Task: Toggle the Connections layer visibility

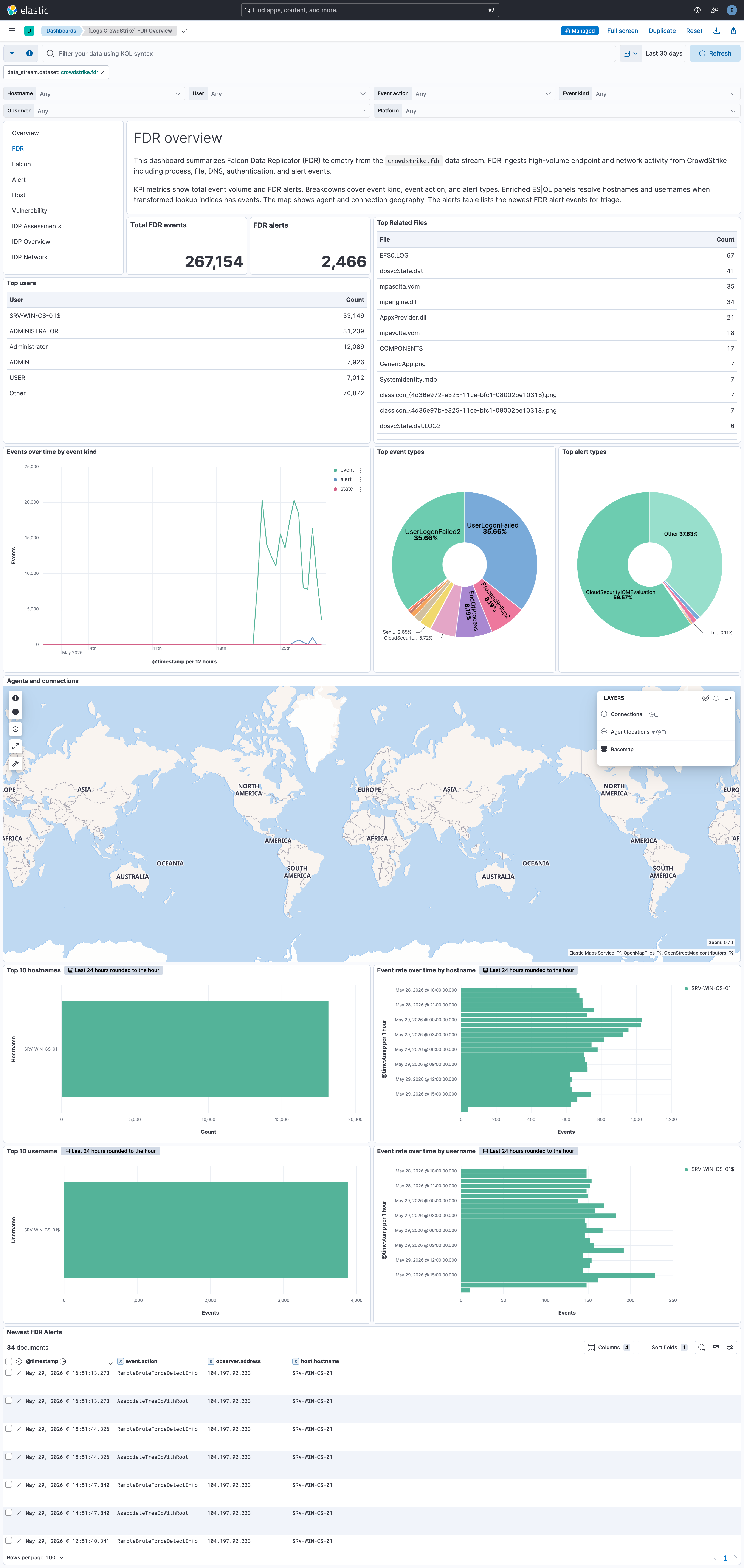Action: tap(604, 714)
